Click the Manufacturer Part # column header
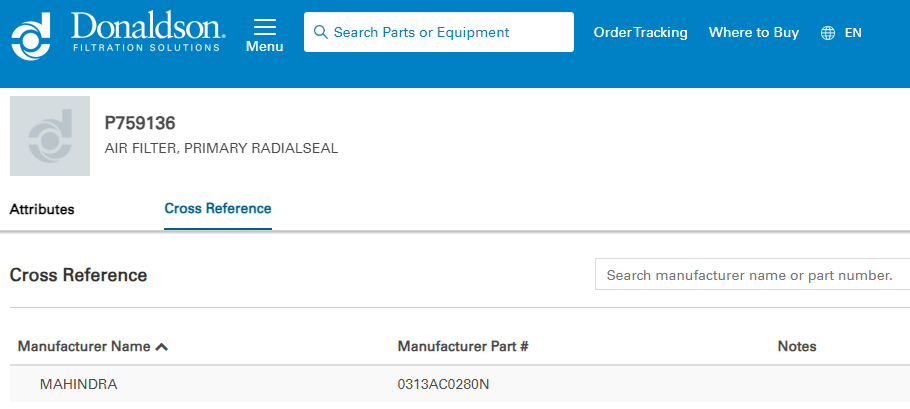Screen dimensions: 910x409 (463, 347)
